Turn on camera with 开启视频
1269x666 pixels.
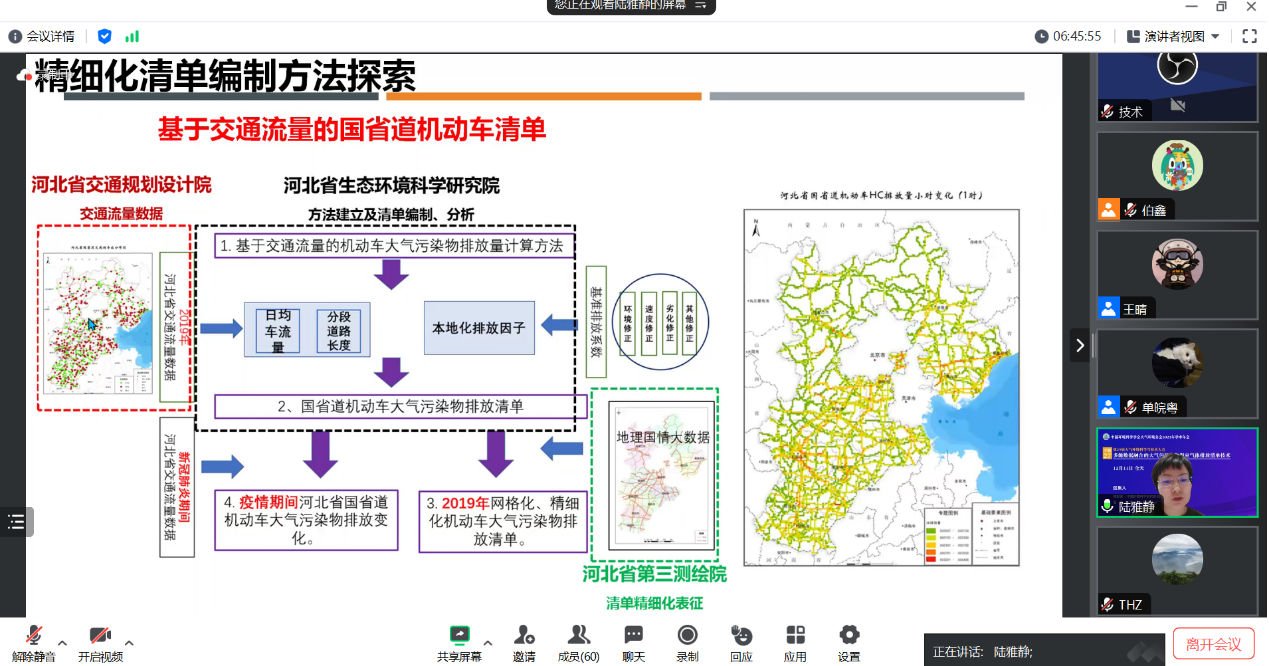click(100, 643)
